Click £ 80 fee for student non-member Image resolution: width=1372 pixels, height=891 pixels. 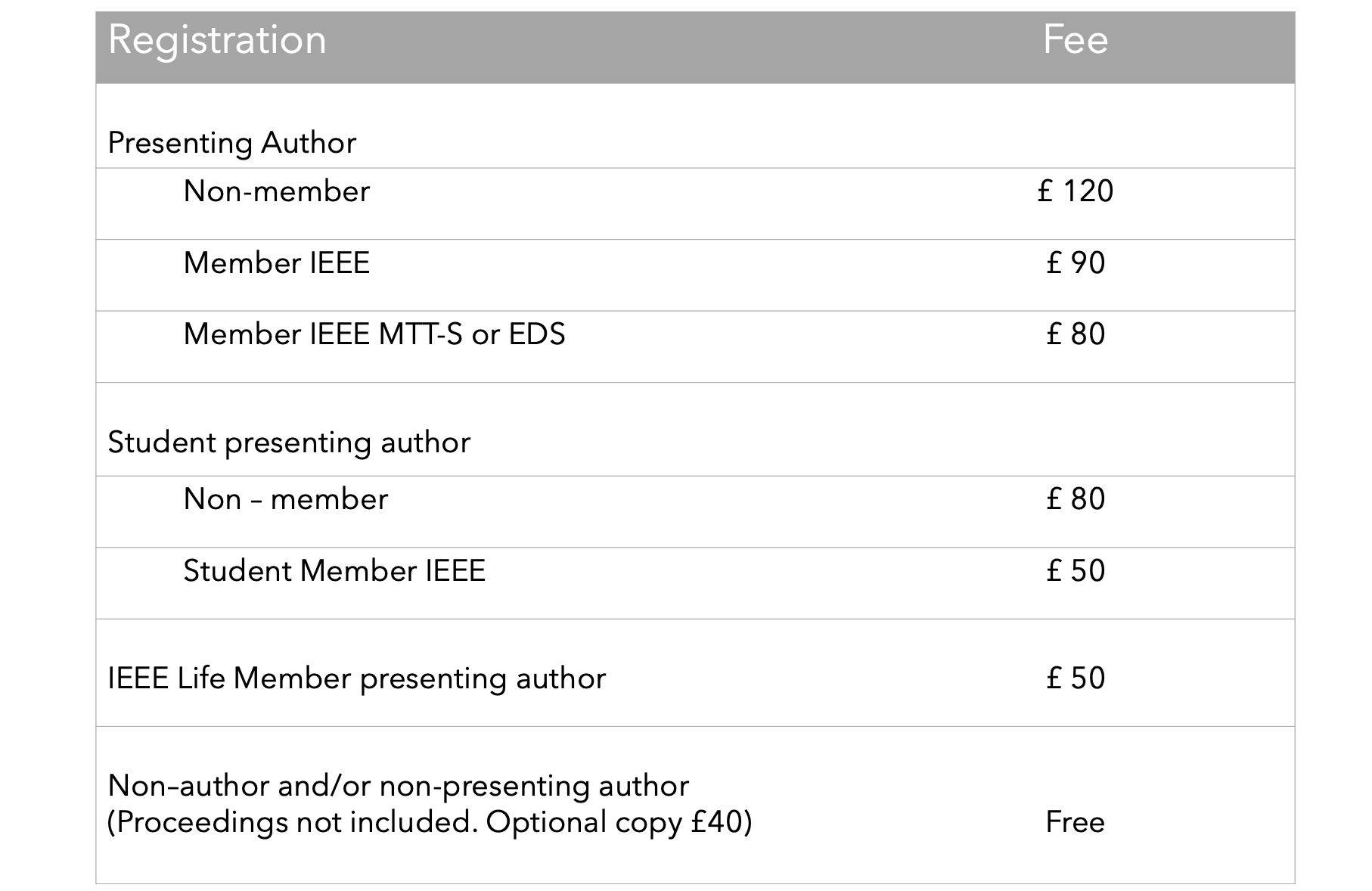coord(1075,499)
